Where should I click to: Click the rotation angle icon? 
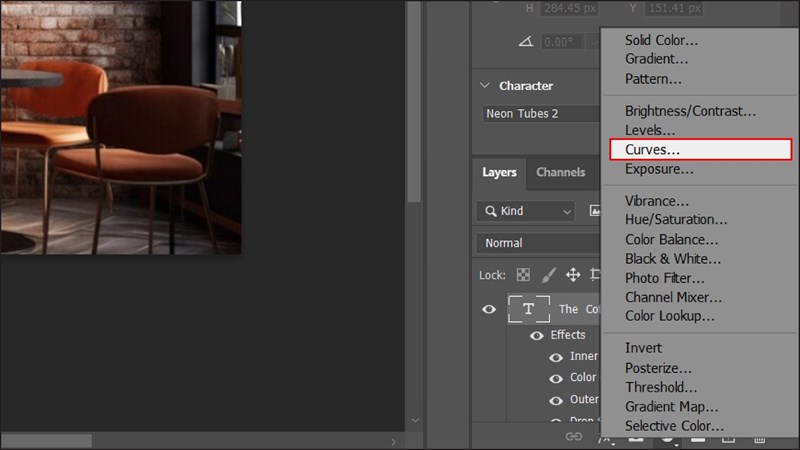(x=526, y=41)
